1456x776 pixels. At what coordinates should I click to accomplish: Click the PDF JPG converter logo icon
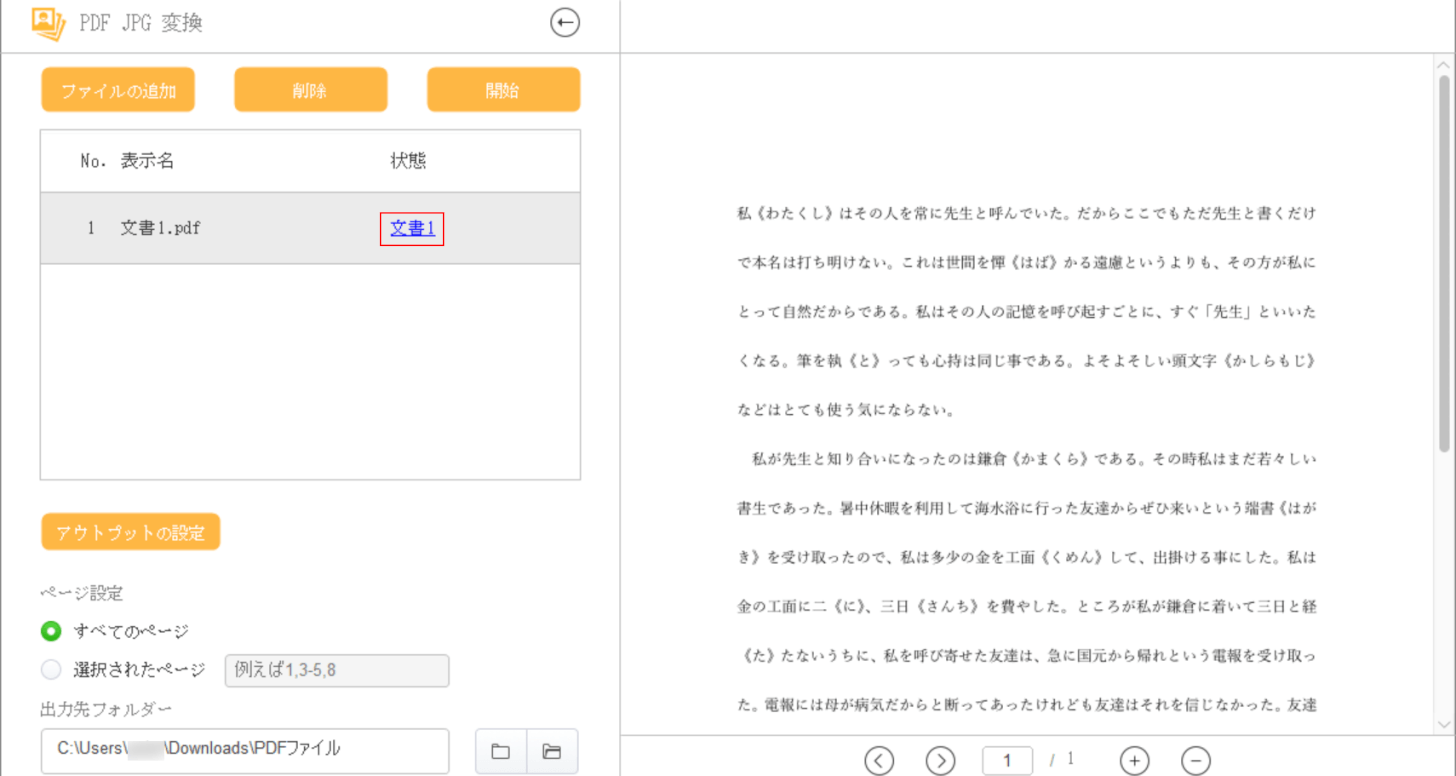tap(47, 23)
